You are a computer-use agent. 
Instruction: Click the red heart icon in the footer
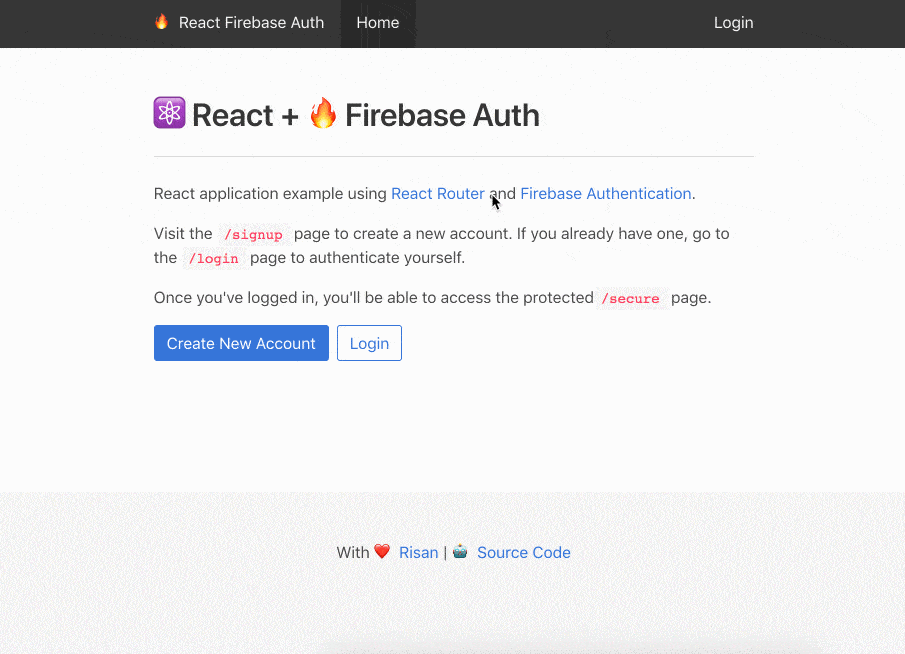[x=382, y=551]
